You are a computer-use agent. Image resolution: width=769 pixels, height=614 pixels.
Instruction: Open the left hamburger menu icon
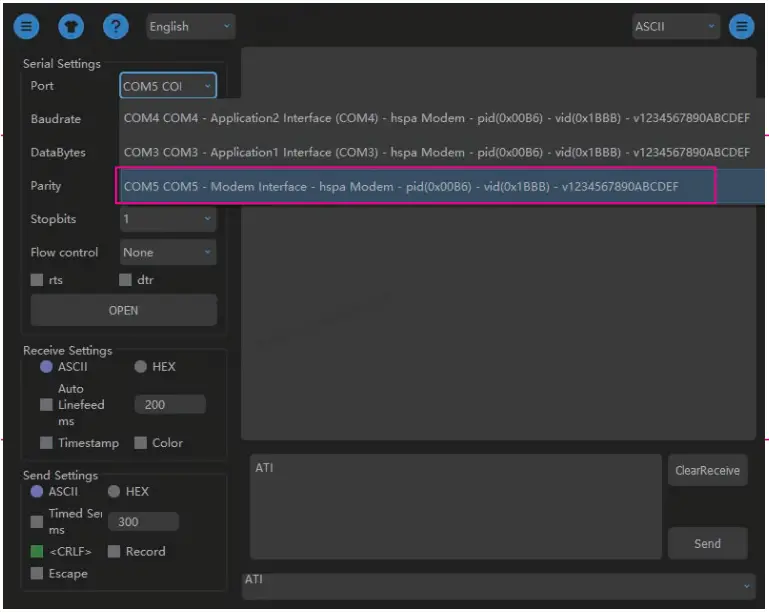tap(26, 26)
